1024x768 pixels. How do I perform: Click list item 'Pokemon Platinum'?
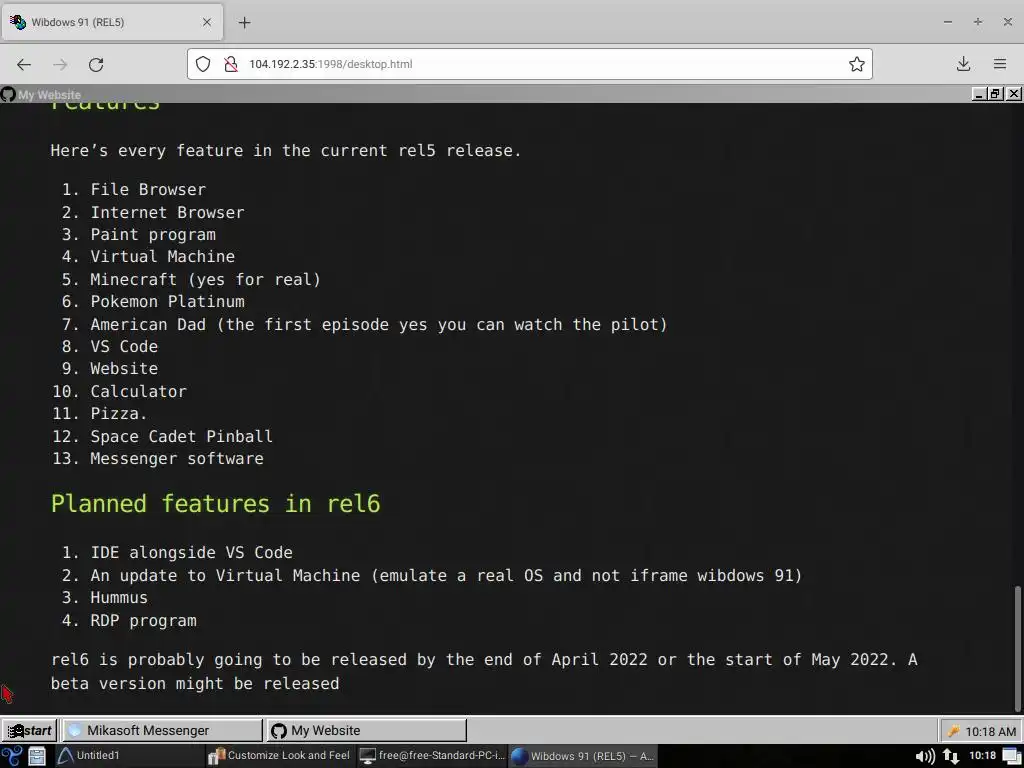tap(167, 302)
